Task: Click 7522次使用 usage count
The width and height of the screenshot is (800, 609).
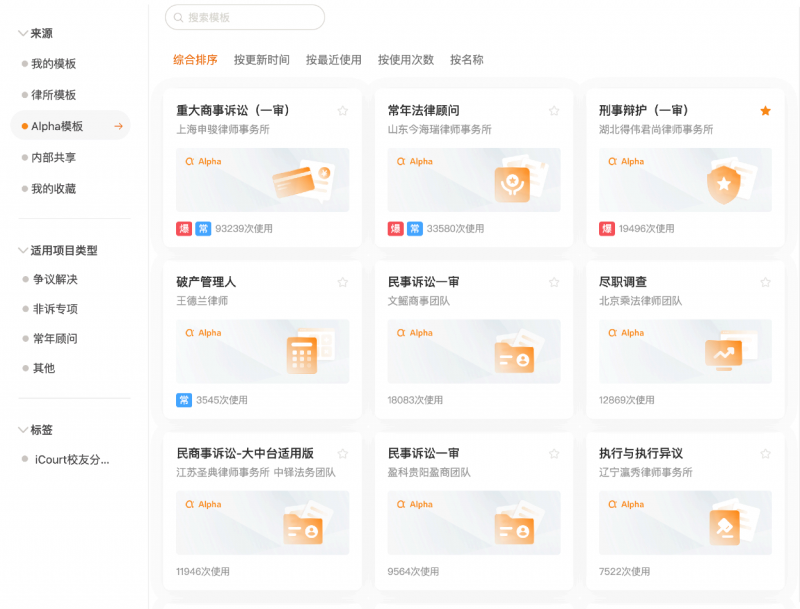Action: click(624, 571)
